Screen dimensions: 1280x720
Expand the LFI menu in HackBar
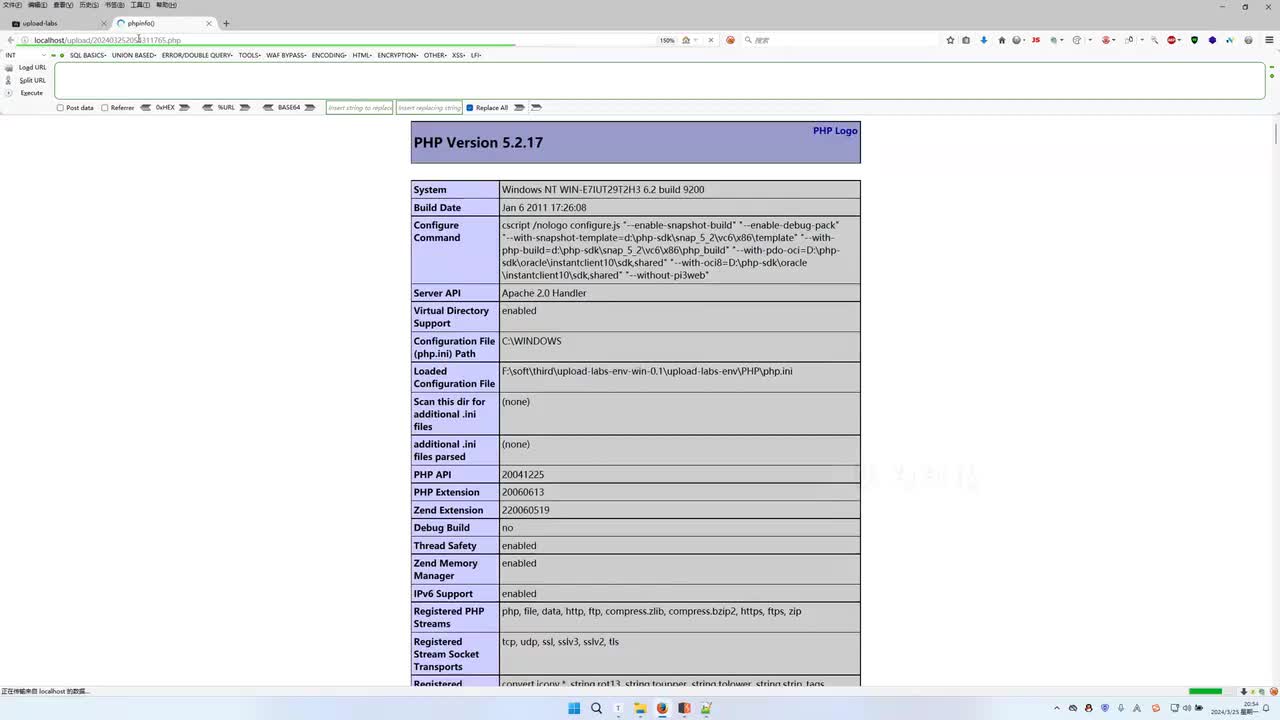[476, 55]
